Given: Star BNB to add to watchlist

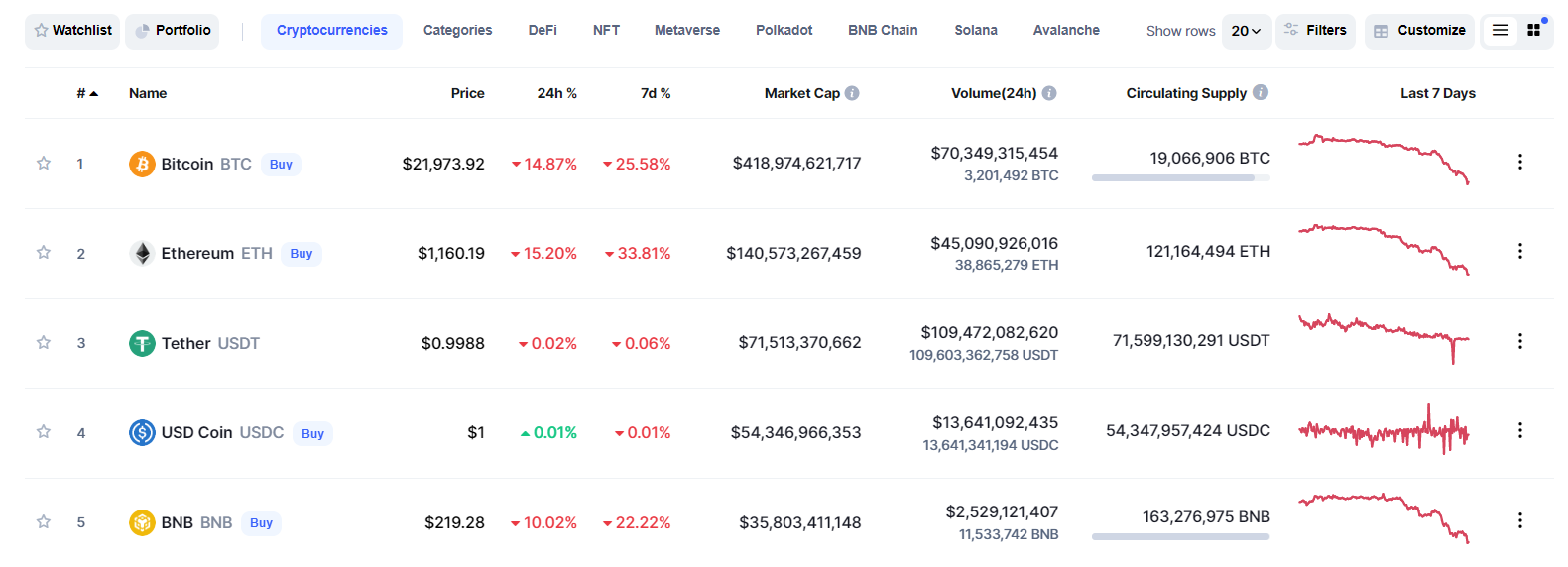Looking at the screenshot, I should [x=44, y=521].
